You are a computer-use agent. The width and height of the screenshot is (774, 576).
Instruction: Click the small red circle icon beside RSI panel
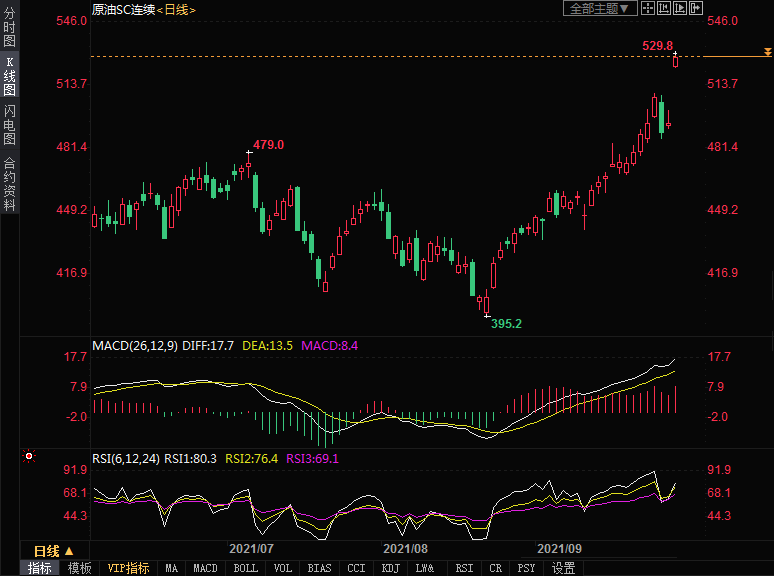pyautogui.click(x=29, y=457)
